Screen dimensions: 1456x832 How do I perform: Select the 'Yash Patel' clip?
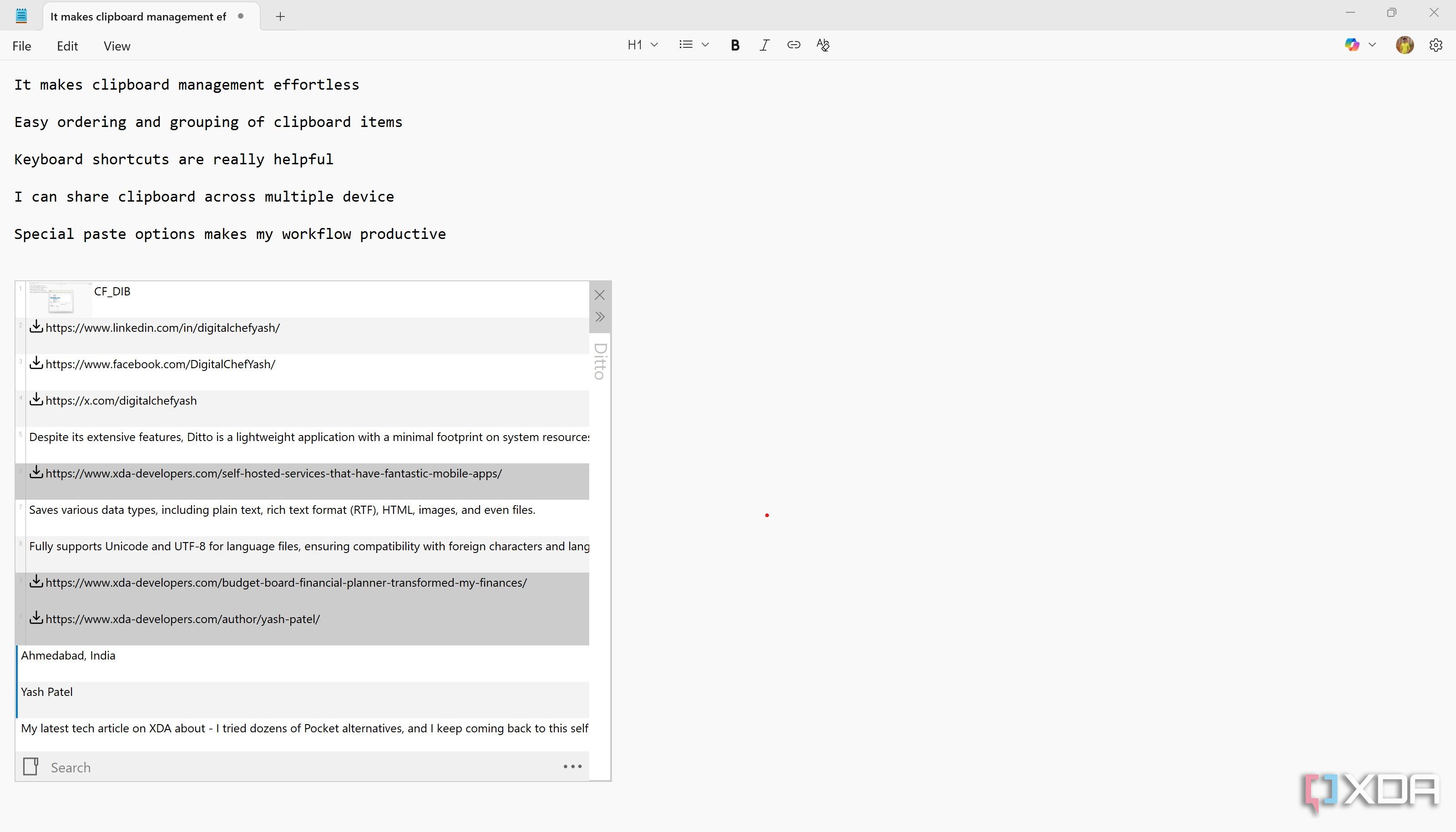pos(303,700)
